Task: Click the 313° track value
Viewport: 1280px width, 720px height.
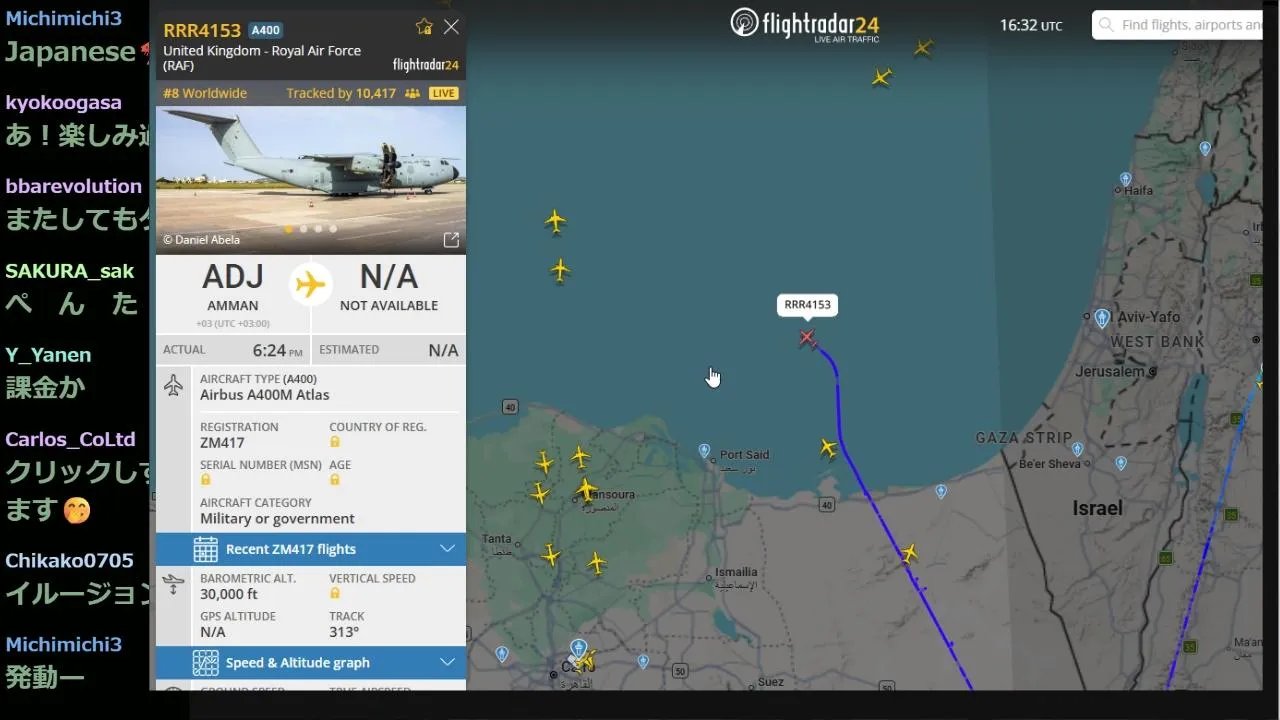Action: [x=344, y=632]
